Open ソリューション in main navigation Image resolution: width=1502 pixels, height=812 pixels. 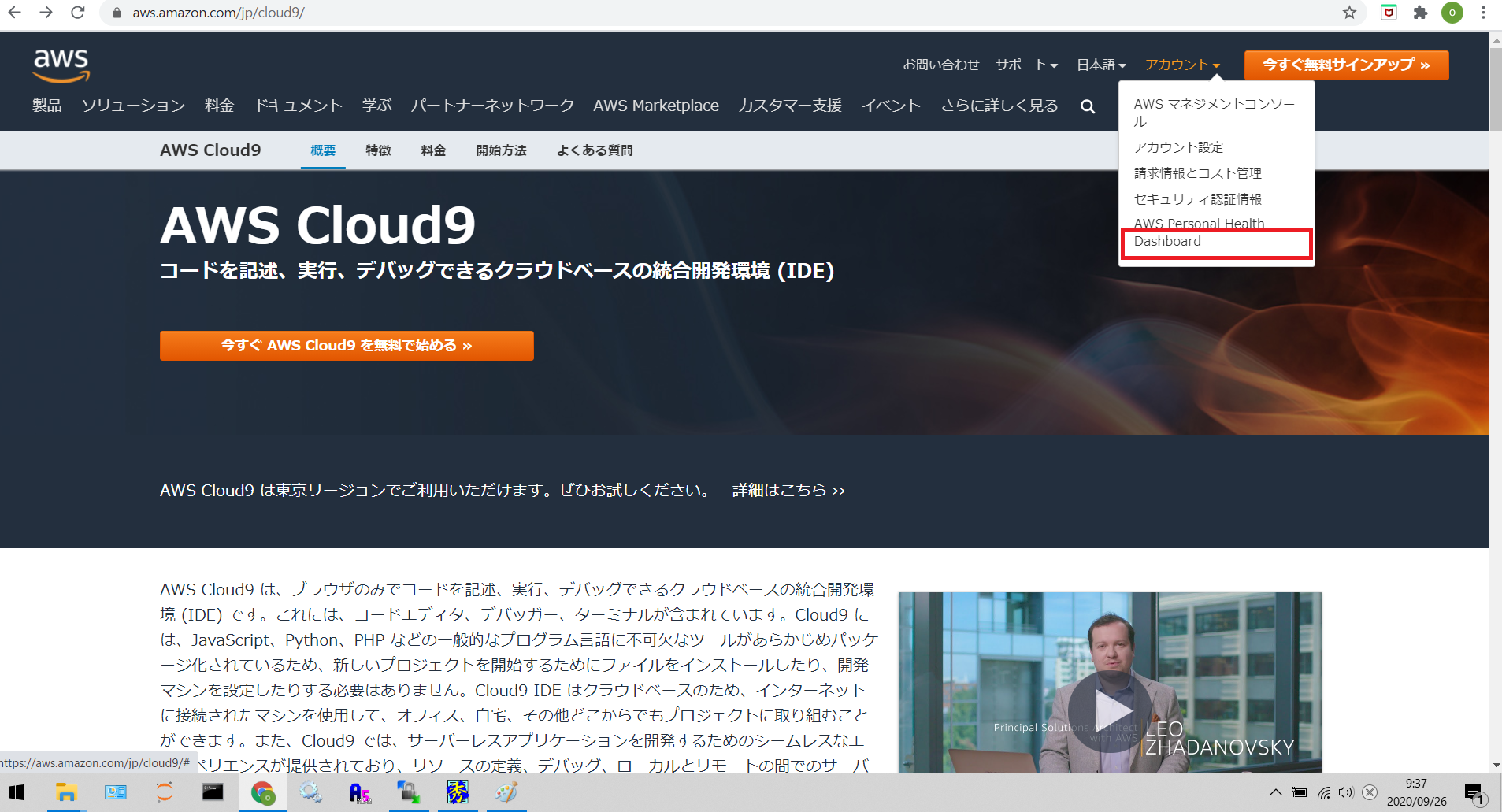point(133,106)
